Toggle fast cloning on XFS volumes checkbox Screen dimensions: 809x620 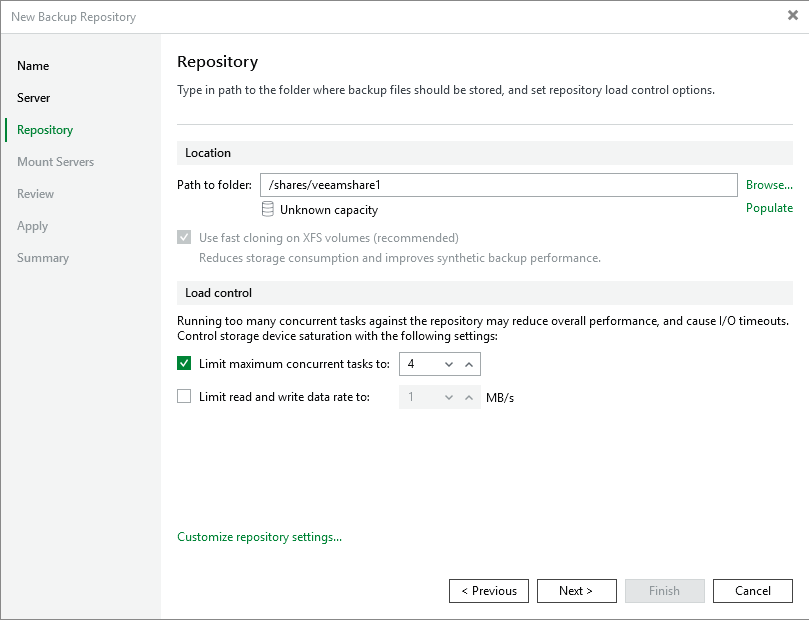(x=184, y=238)
